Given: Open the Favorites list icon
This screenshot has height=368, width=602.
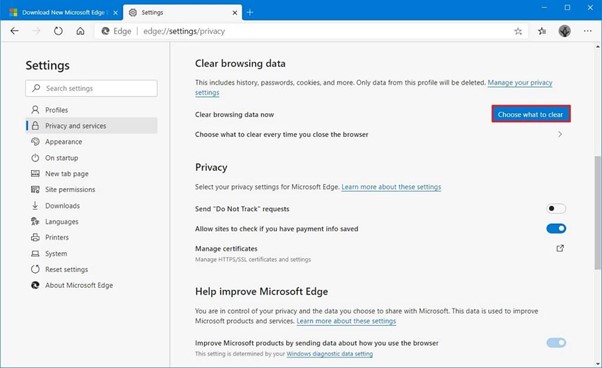Looking at the screenshot, I should coord(542,31).
